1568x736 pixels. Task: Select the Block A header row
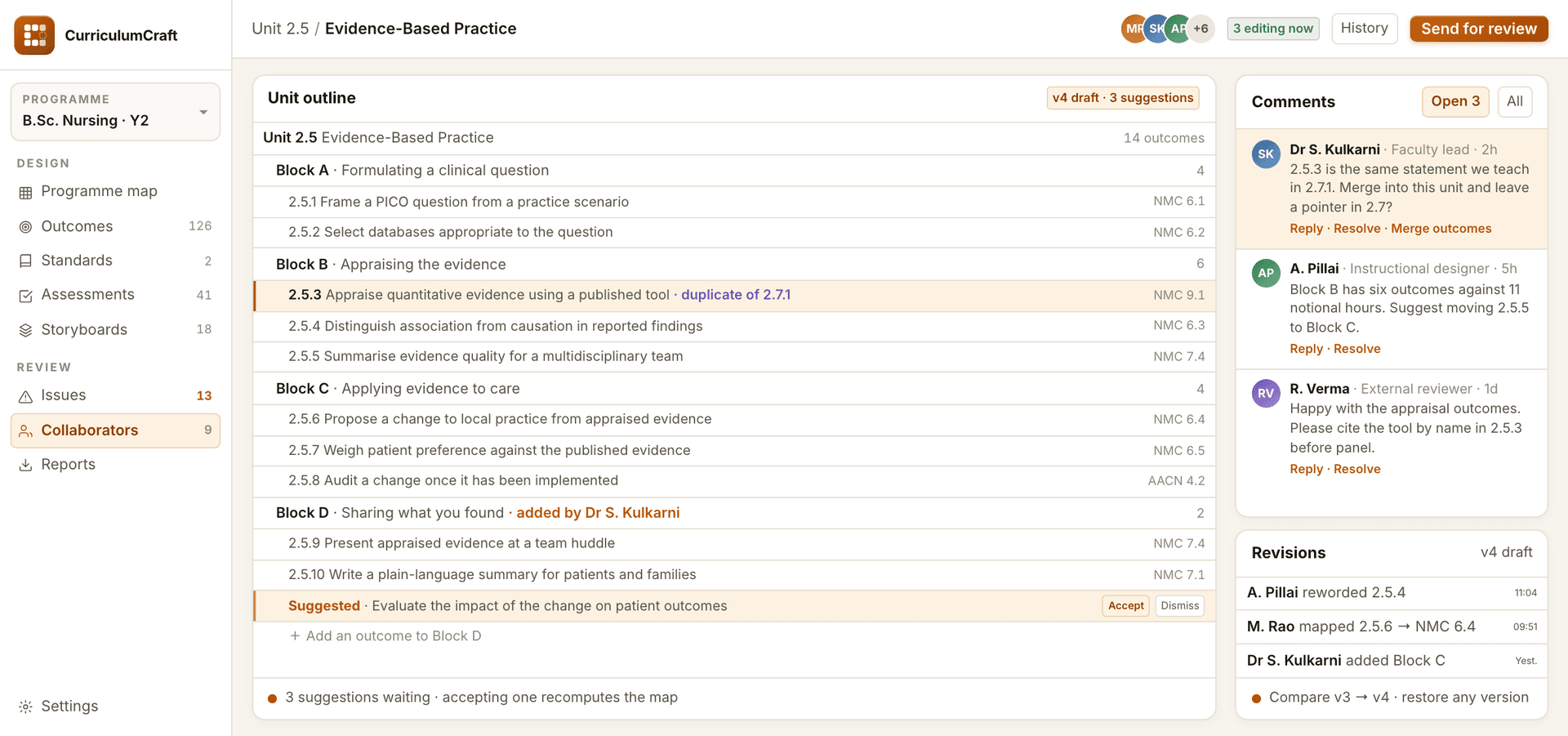tap(734, 171)
